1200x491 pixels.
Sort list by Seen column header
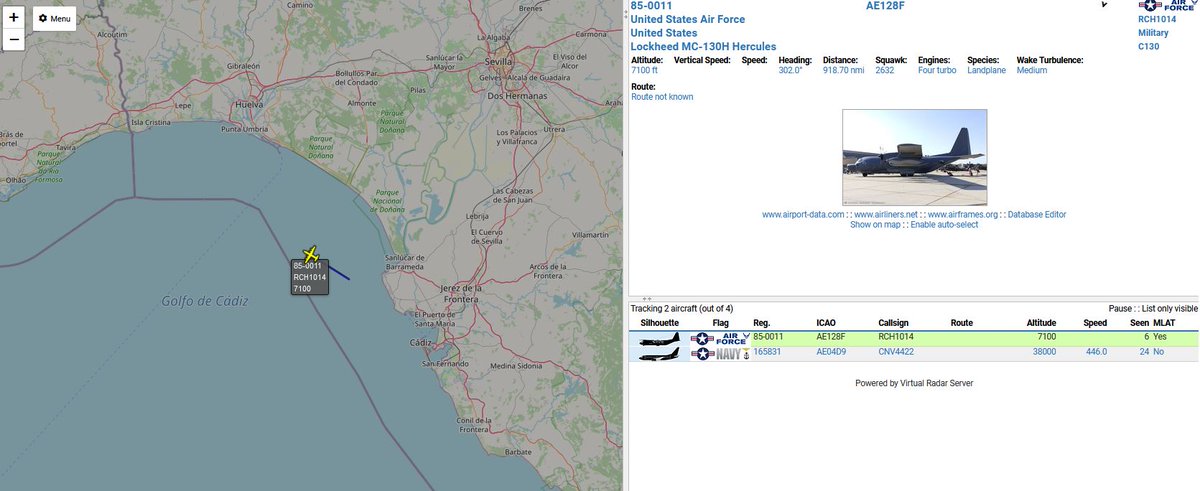click(x=1139, y=324)
